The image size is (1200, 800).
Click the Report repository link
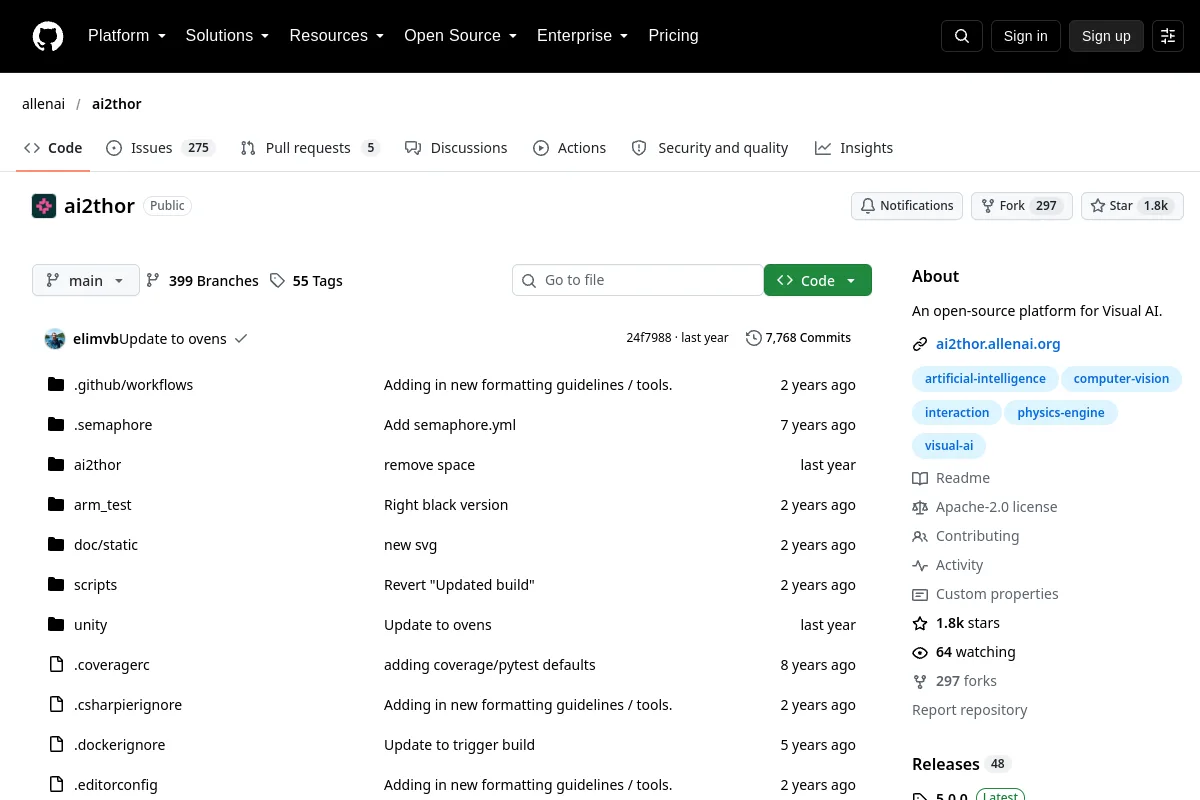[x=970, y=710]
